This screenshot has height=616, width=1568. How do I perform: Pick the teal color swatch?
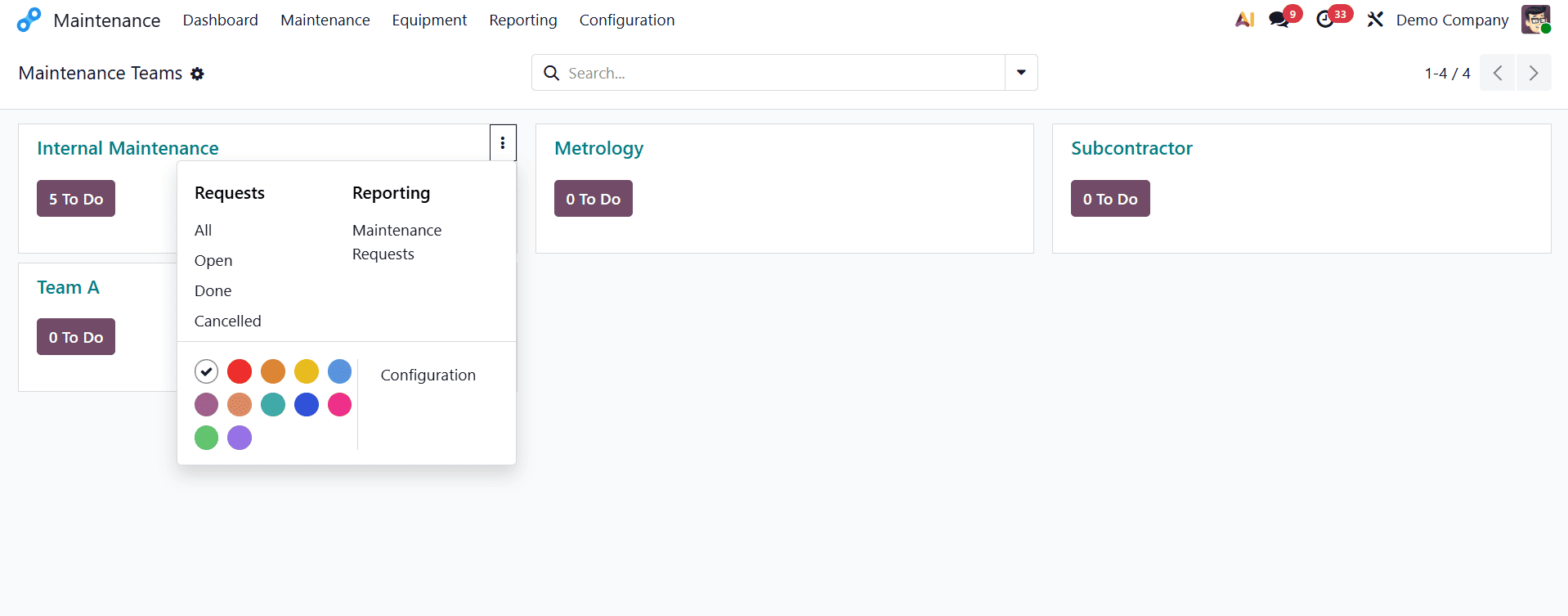tap(273, 404)
